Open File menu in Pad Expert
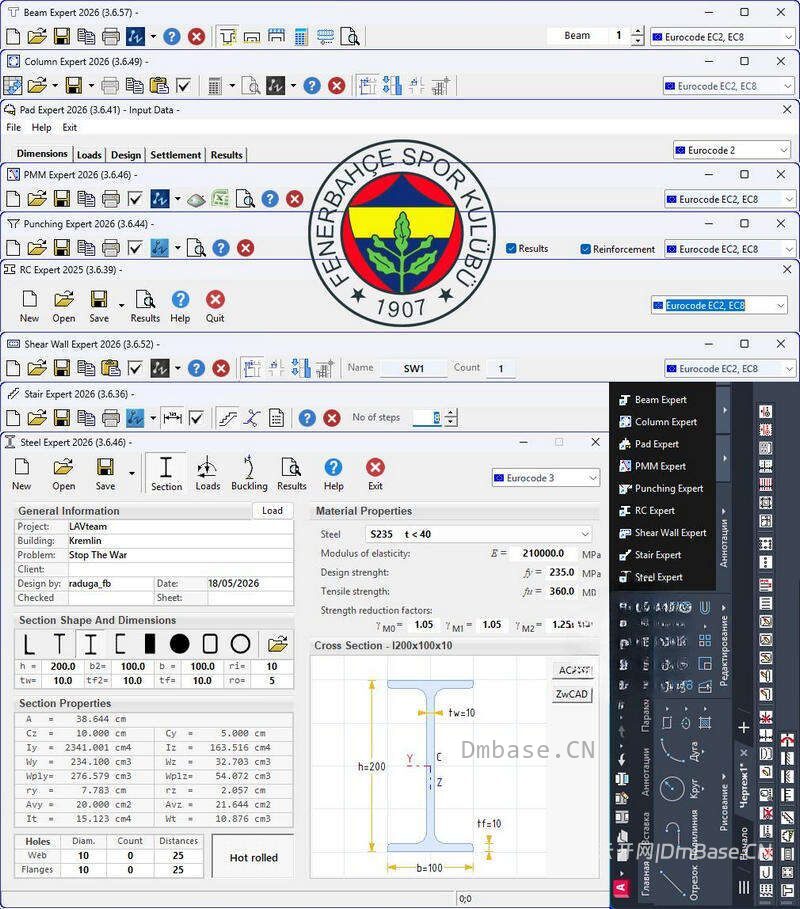Image resolution: width=800 pixels, height=909 pixels. pos(13,128)
